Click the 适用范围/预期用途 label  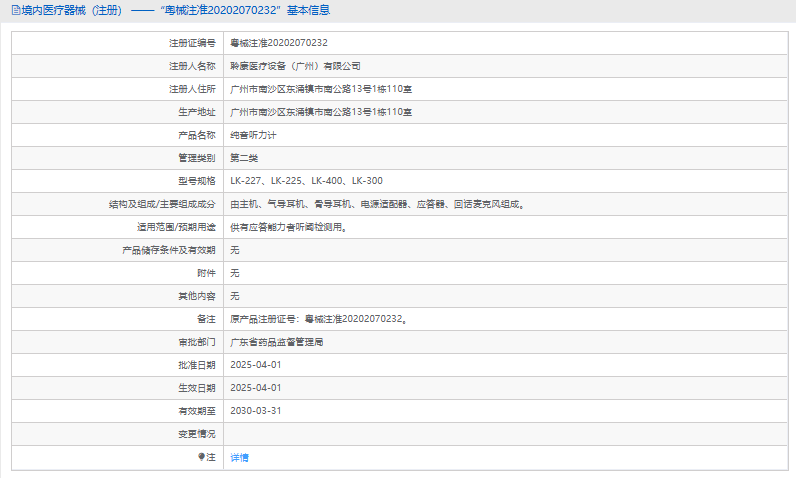176,227
